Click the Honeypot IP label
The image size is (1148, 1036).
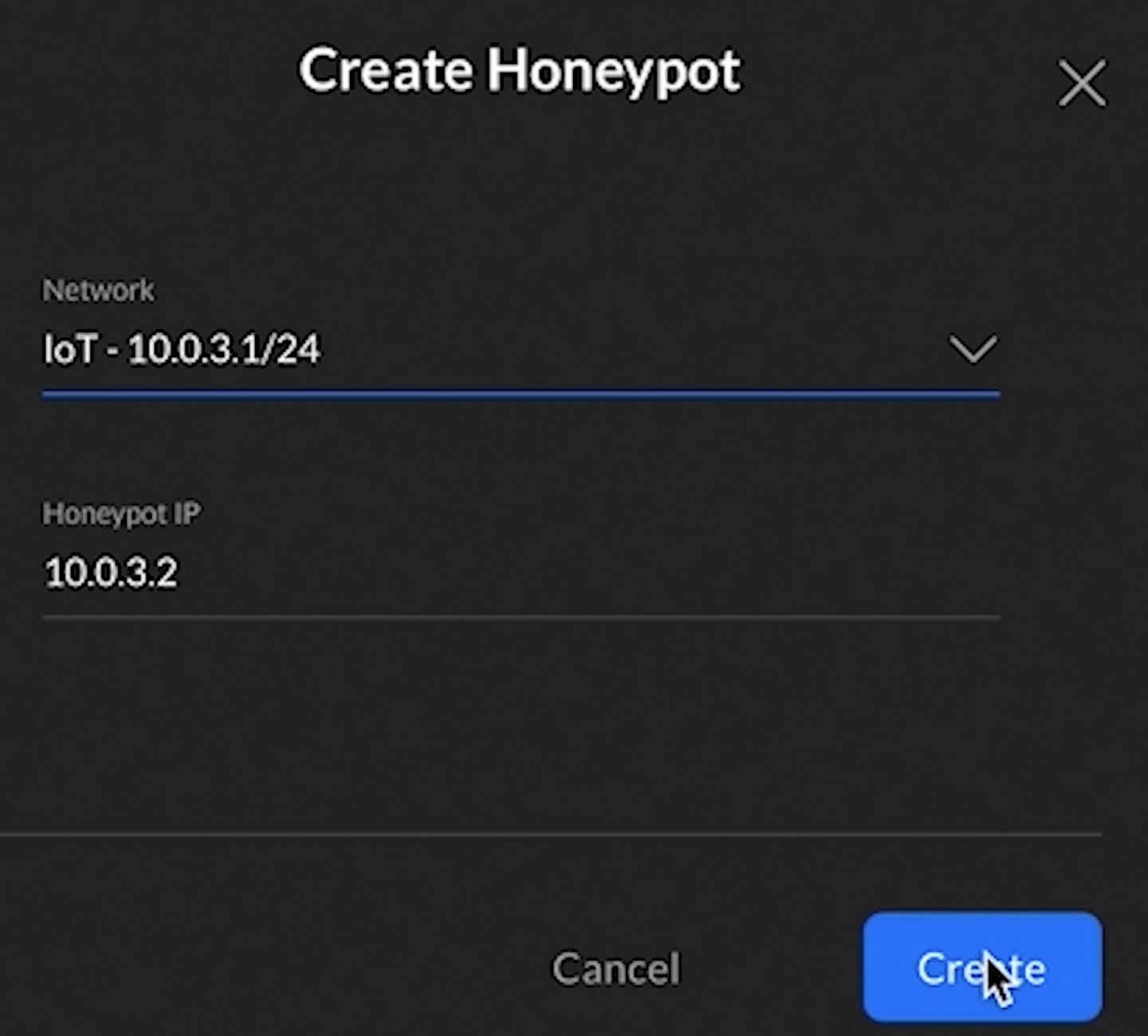(x=121, y=514)
